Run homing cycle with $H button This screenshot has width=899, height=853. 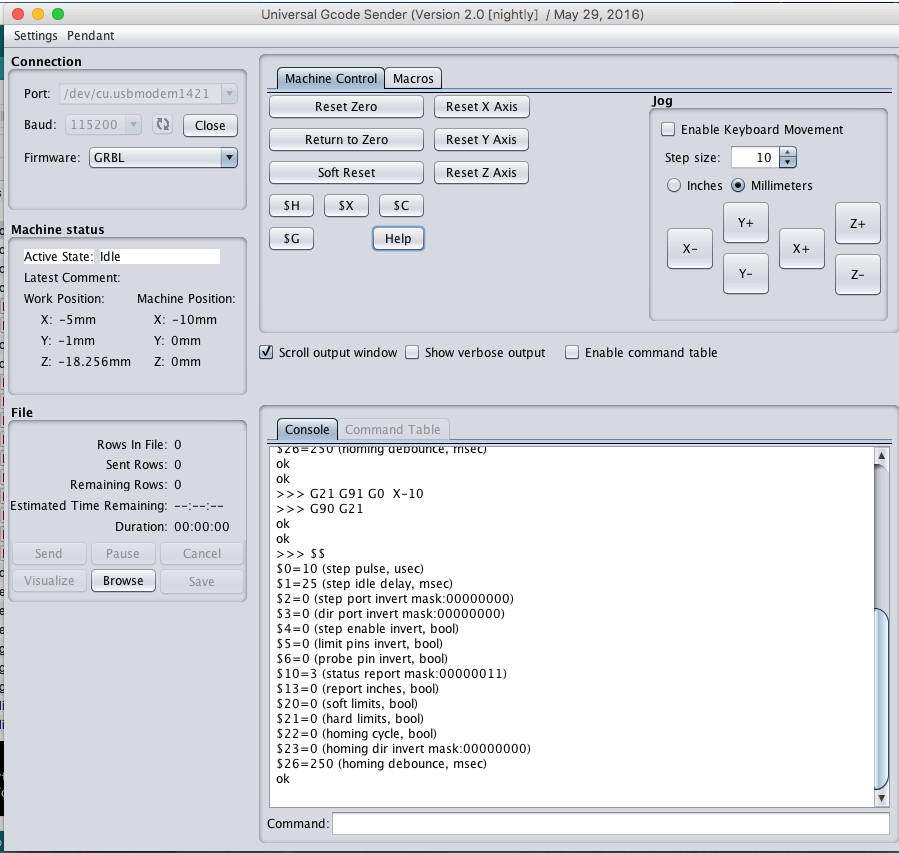(291, 206)
